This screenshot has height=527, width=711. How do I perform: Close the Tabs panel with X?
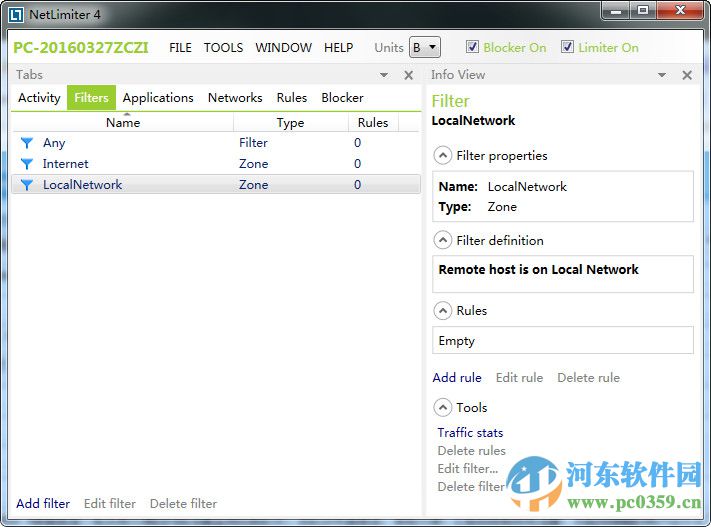pyautogui.click(x=409, y=75)
